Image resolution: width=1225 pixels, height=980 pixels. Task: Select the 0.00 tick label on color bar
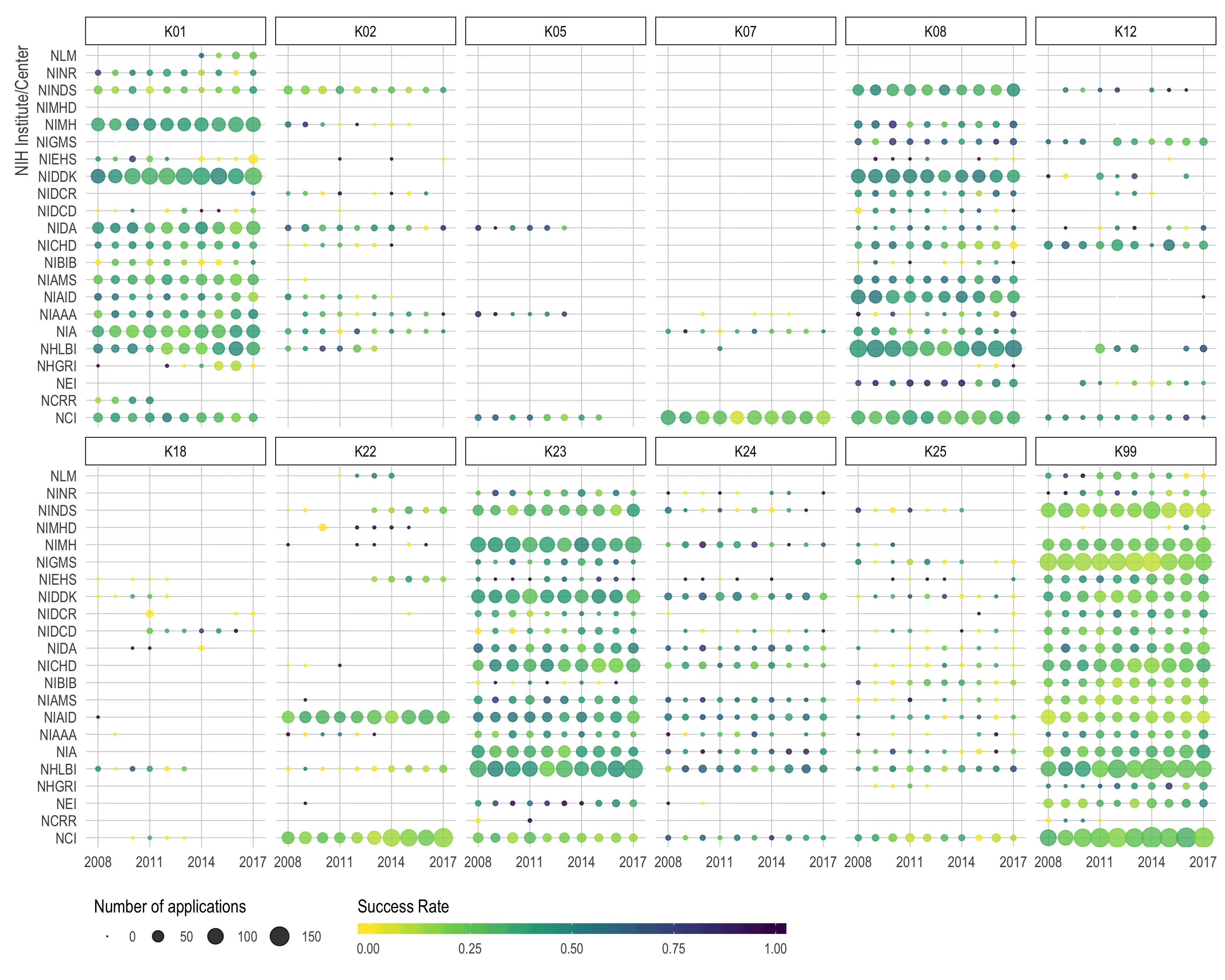click(368, 948)
